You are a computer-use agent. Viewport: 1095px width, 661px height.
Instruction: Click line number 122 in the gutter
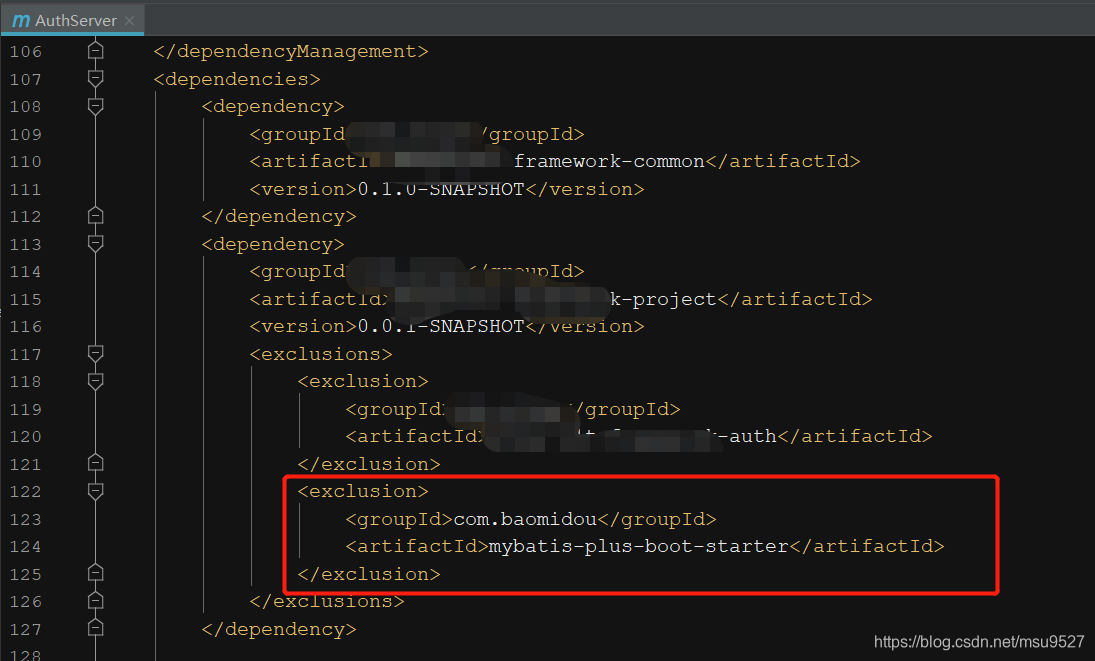click(x=24, y=491)
